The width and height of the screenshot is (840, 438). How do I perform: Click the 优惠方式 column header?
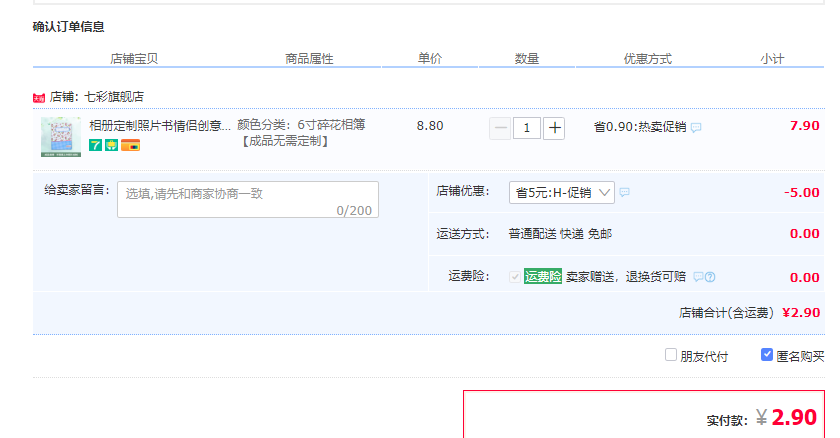[x=647, y=59]
